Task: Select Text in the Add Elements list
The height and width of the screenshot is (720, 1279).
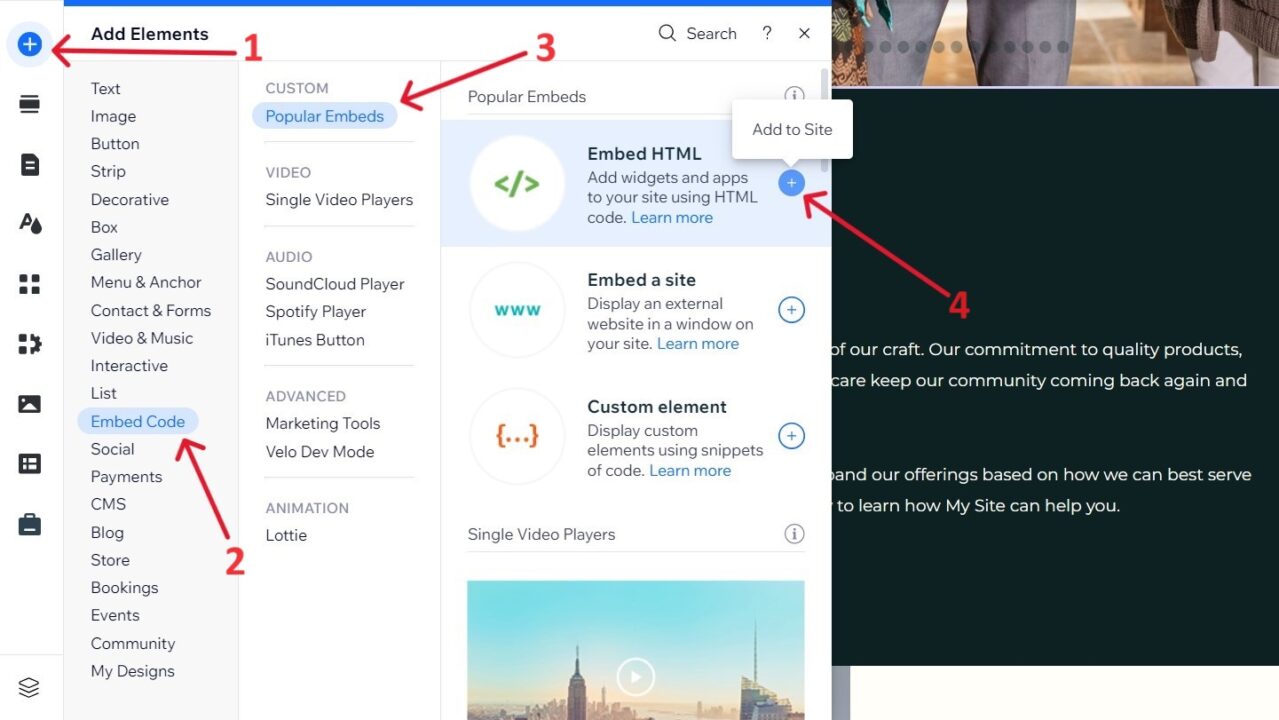Action: (x=105, y=88)
